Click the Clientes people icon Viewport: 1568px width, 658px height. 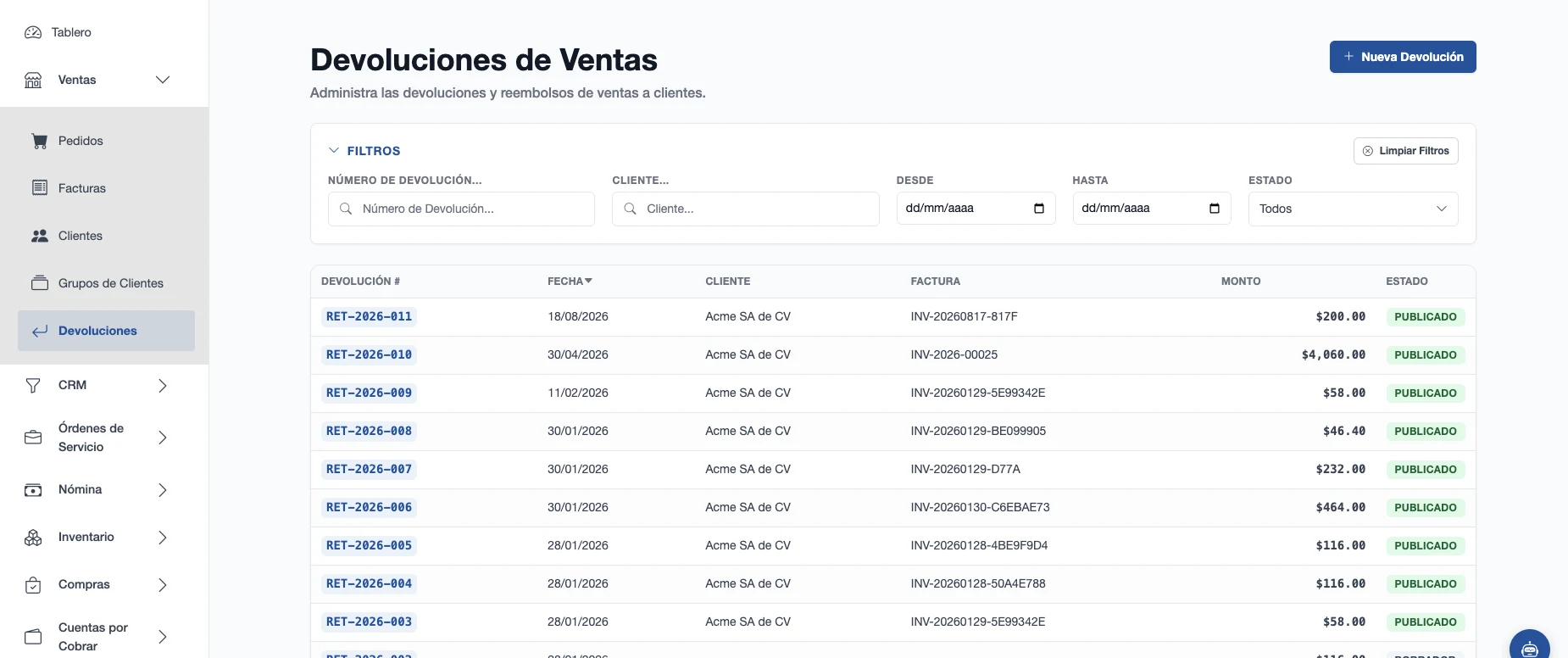(40, 236)
